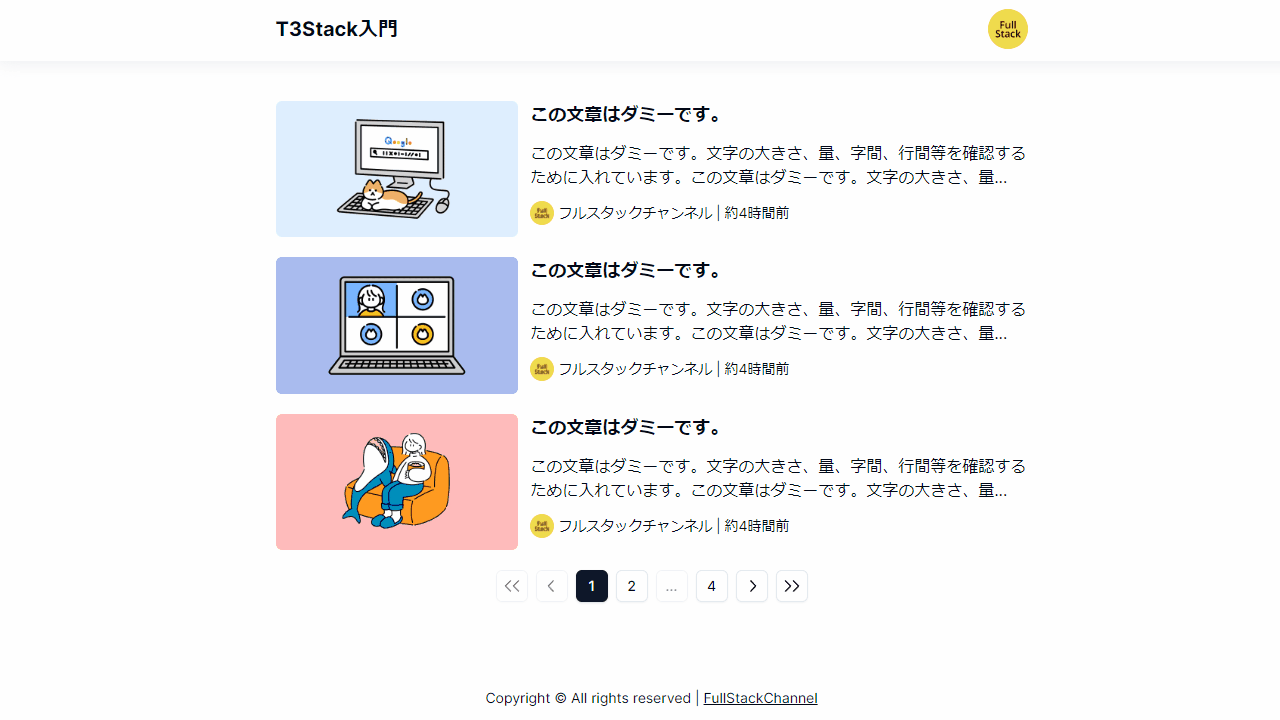Go to next page with right chevron
The image size is (1280, 720).
click(752, 586)
